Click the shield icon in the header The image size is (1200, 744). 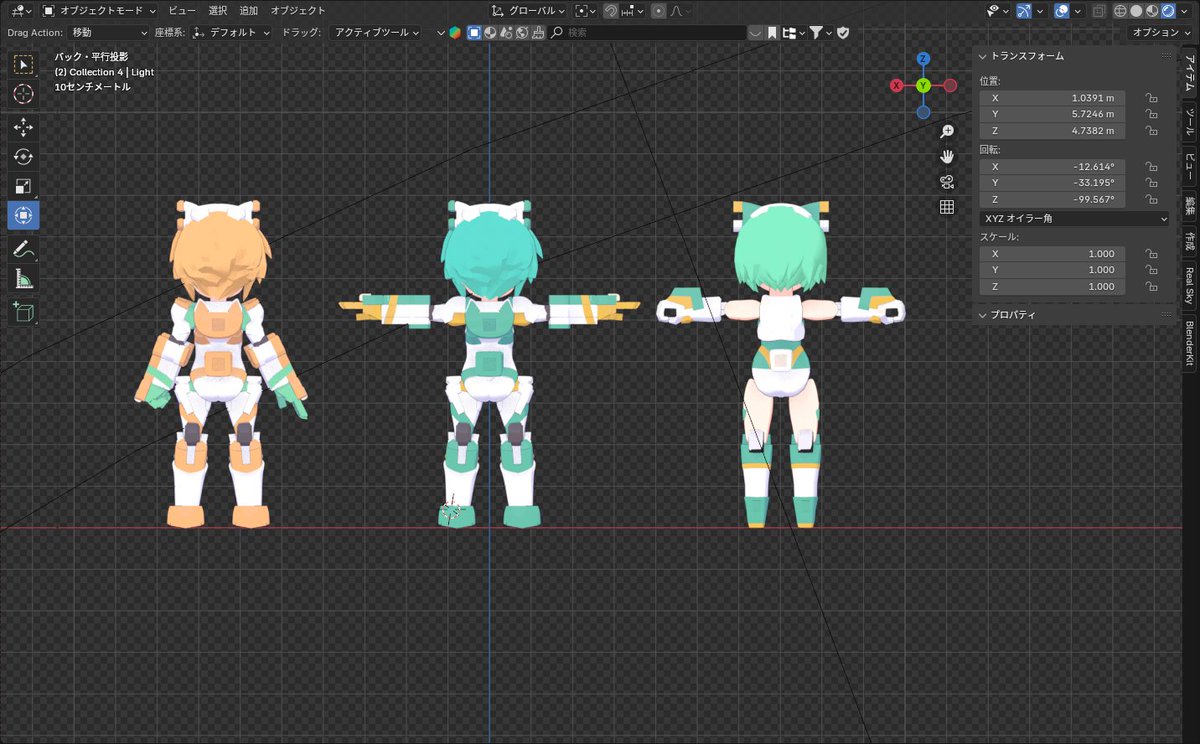coord(843,33)
